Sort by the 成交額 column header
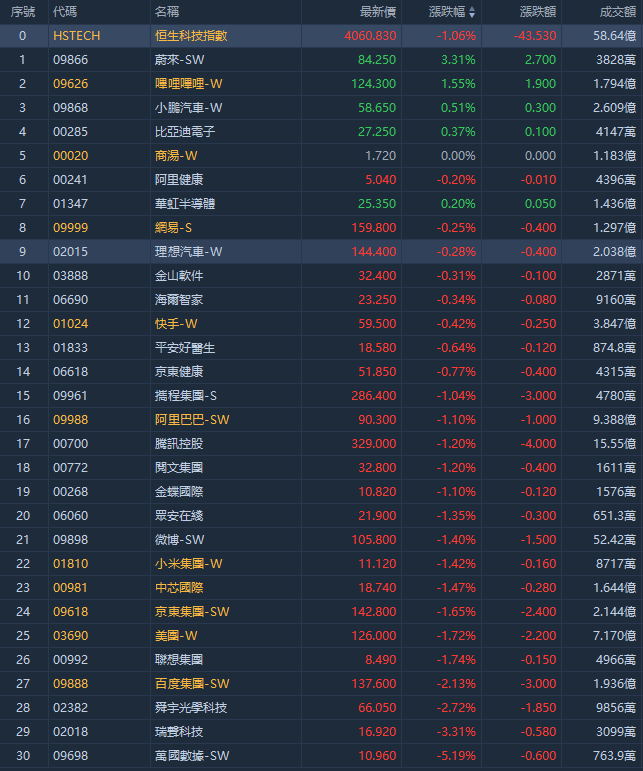643x771 pixels. [618, 12]
